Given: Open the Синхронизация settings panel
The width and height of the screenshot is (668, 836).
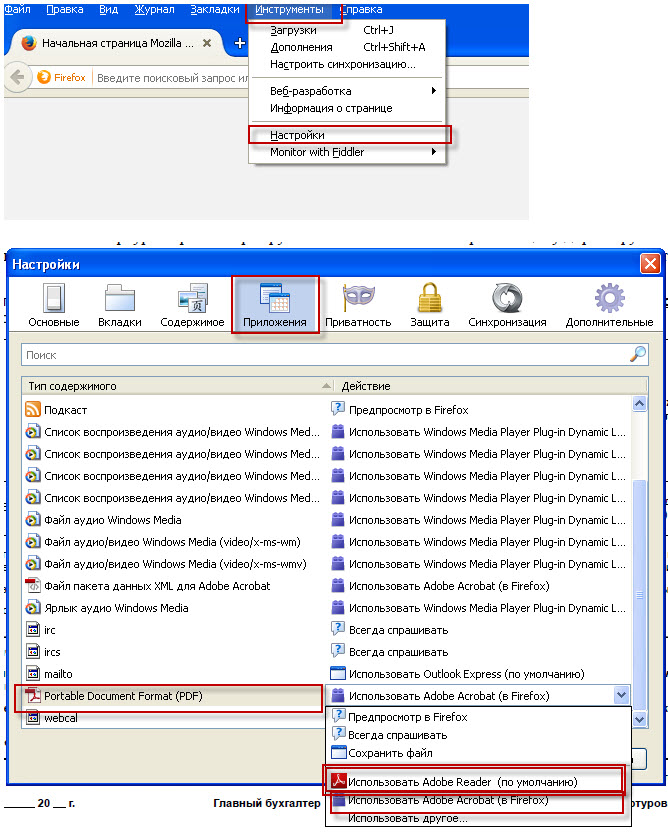Looking at the screenshot, I should [507, 304].
